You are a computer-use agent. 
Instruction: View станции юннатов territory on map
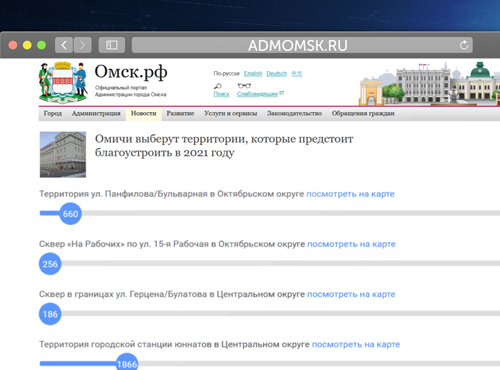coord(356,344)
